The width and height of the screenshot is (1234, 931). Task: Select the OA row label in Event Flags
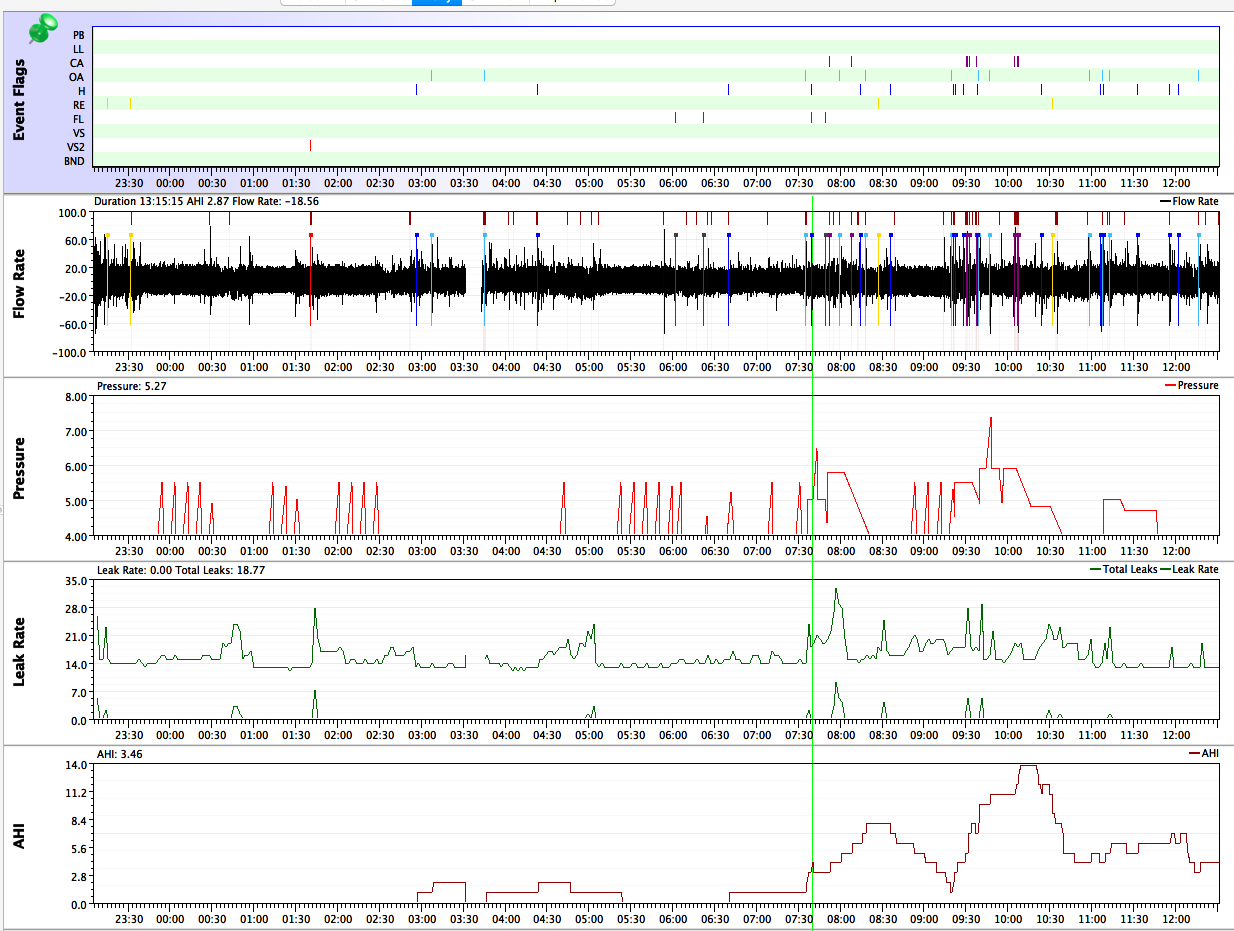(x=77, y=76)
